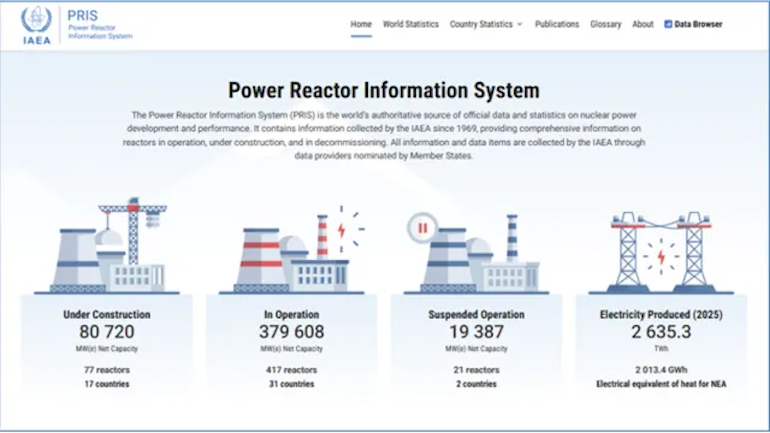Click the 21 reactors figure
This screenshot has width=770, height=433.
[x=476, y=370]
